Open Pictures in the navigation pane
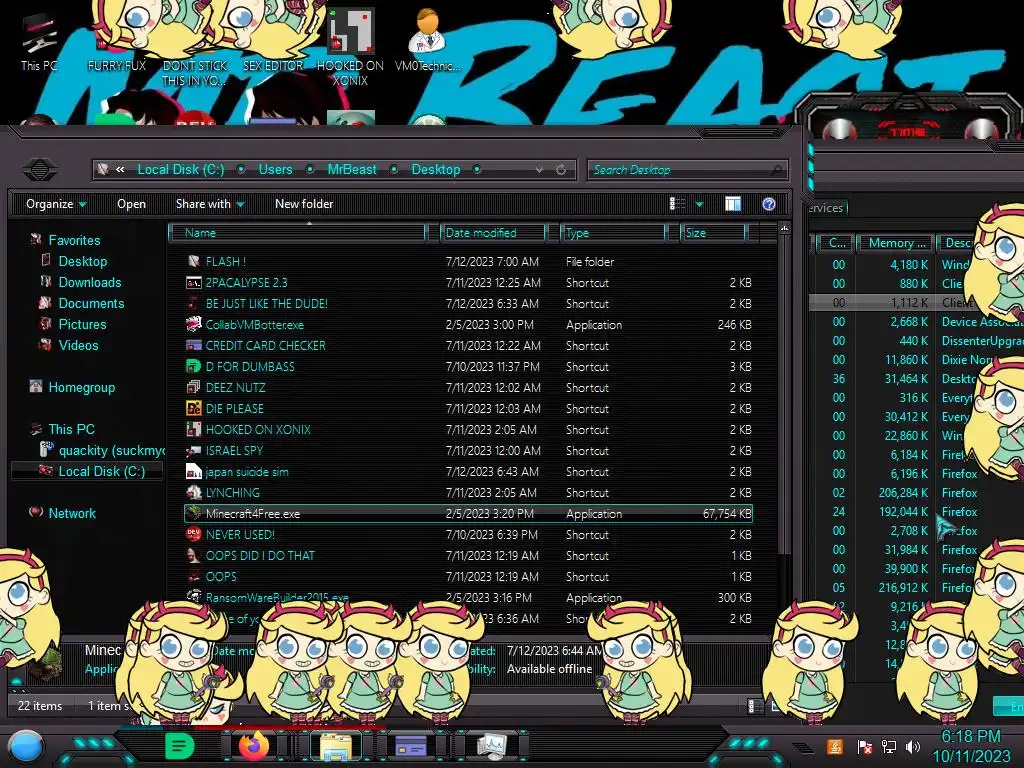The image size is (1024, 768). [x=82, y=325]
